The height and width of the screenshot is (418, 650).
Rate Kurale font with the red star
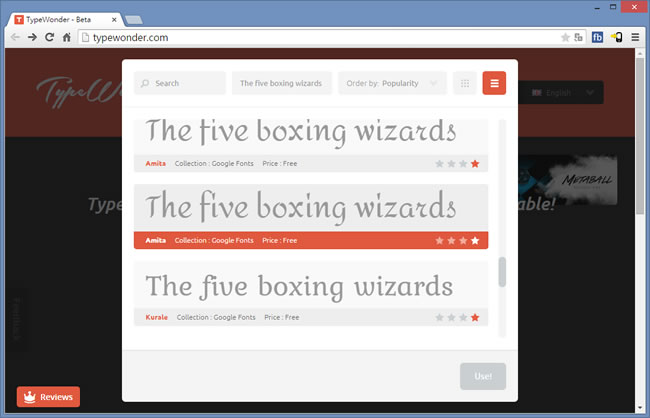tap(475, 318)
